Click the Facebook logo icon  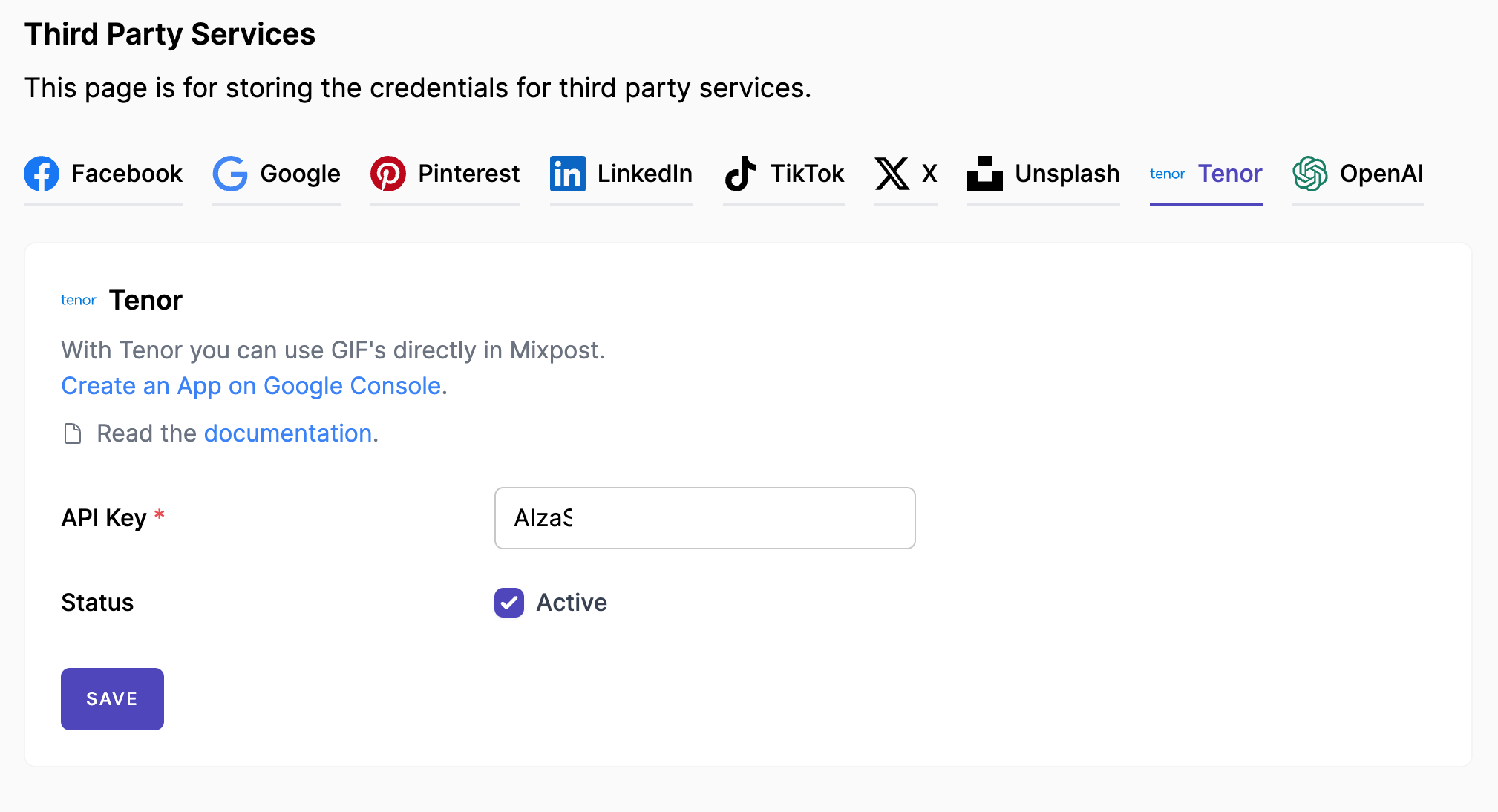tap(42, 174)
